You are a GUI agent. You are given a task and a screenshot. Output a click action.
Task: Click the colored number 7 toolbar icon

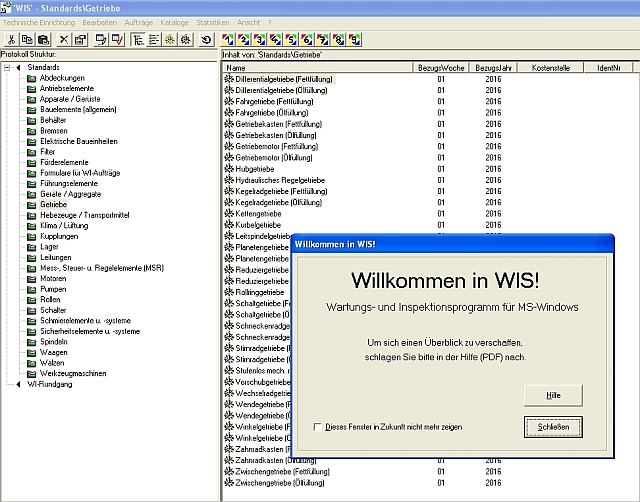click(x=323, y=40)
